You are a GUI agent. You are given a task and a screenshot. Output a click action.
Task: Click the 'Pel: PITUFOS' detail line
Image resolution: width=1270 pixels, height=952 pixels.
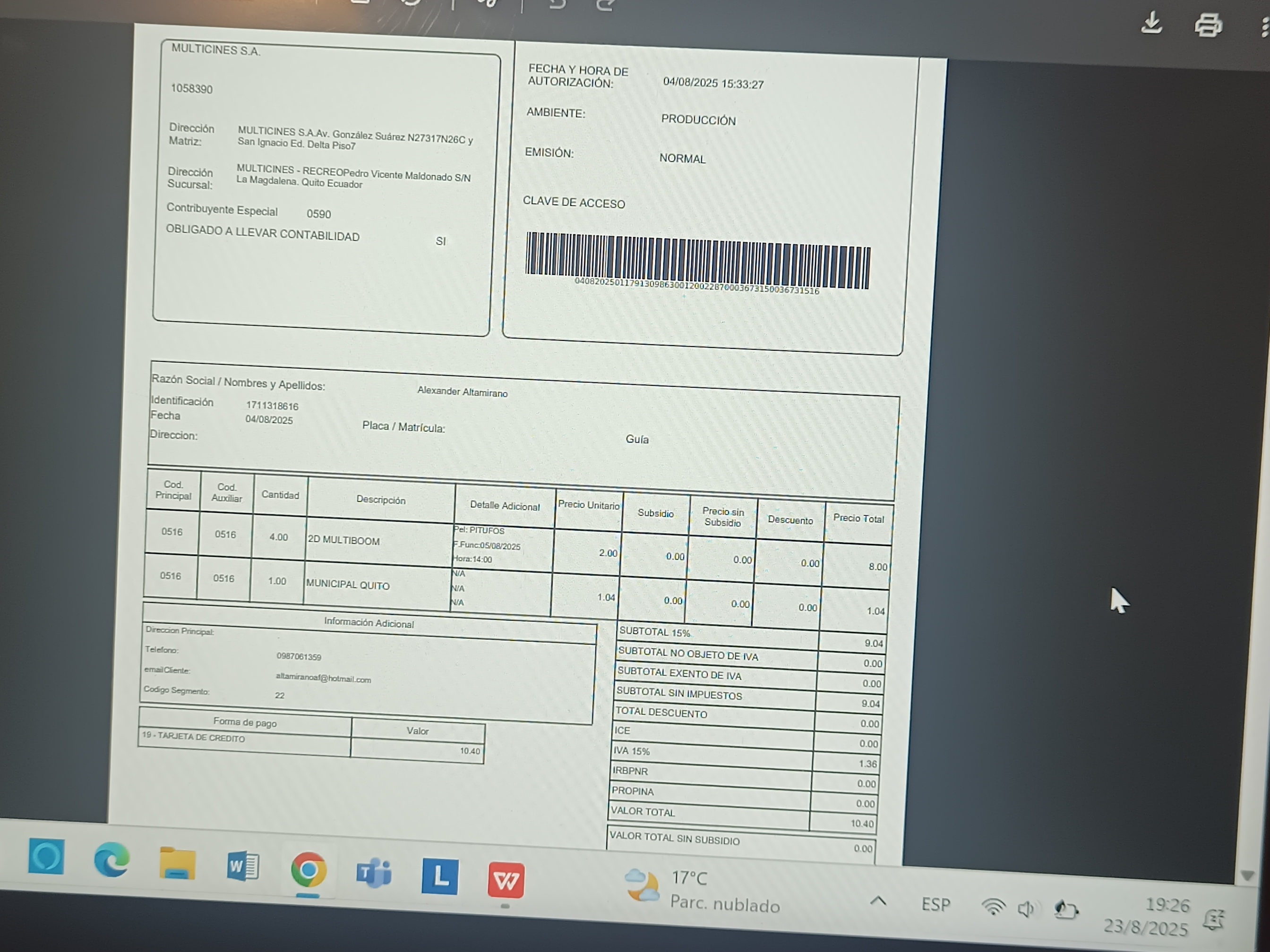(480, 531)
